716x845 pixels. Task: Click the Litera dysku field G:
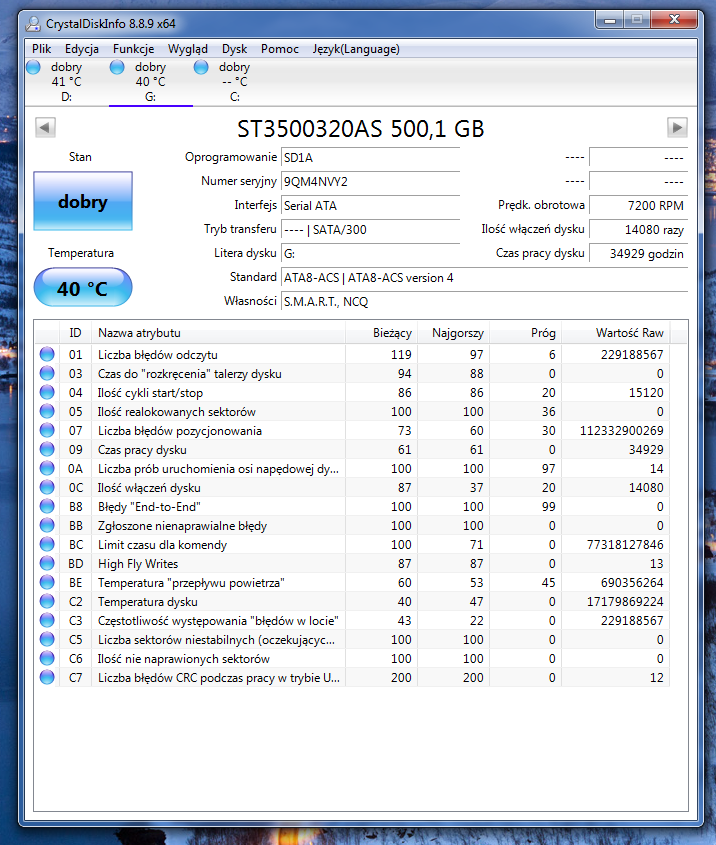(x=370, y=253)
